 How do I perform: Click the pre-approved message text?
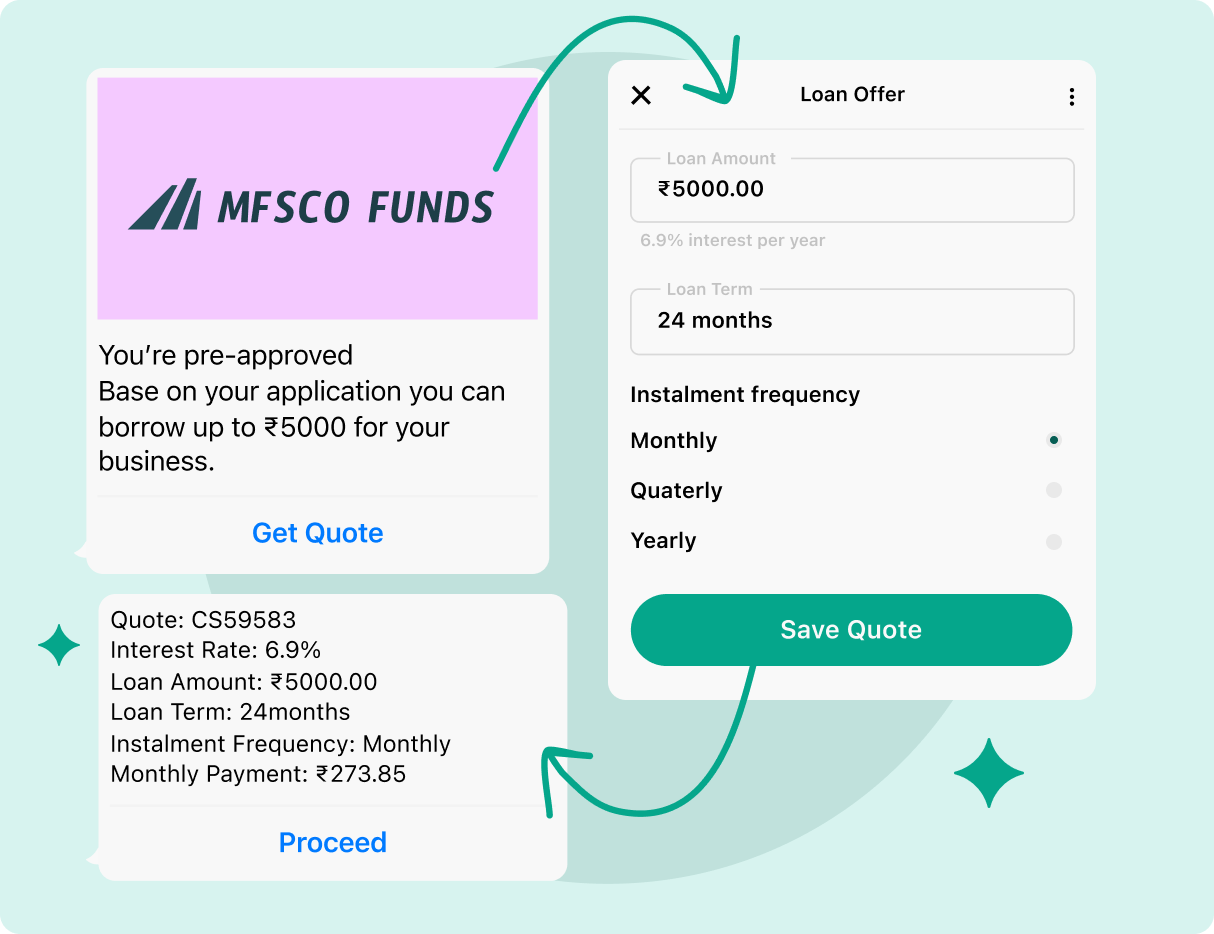coord(302,408)
